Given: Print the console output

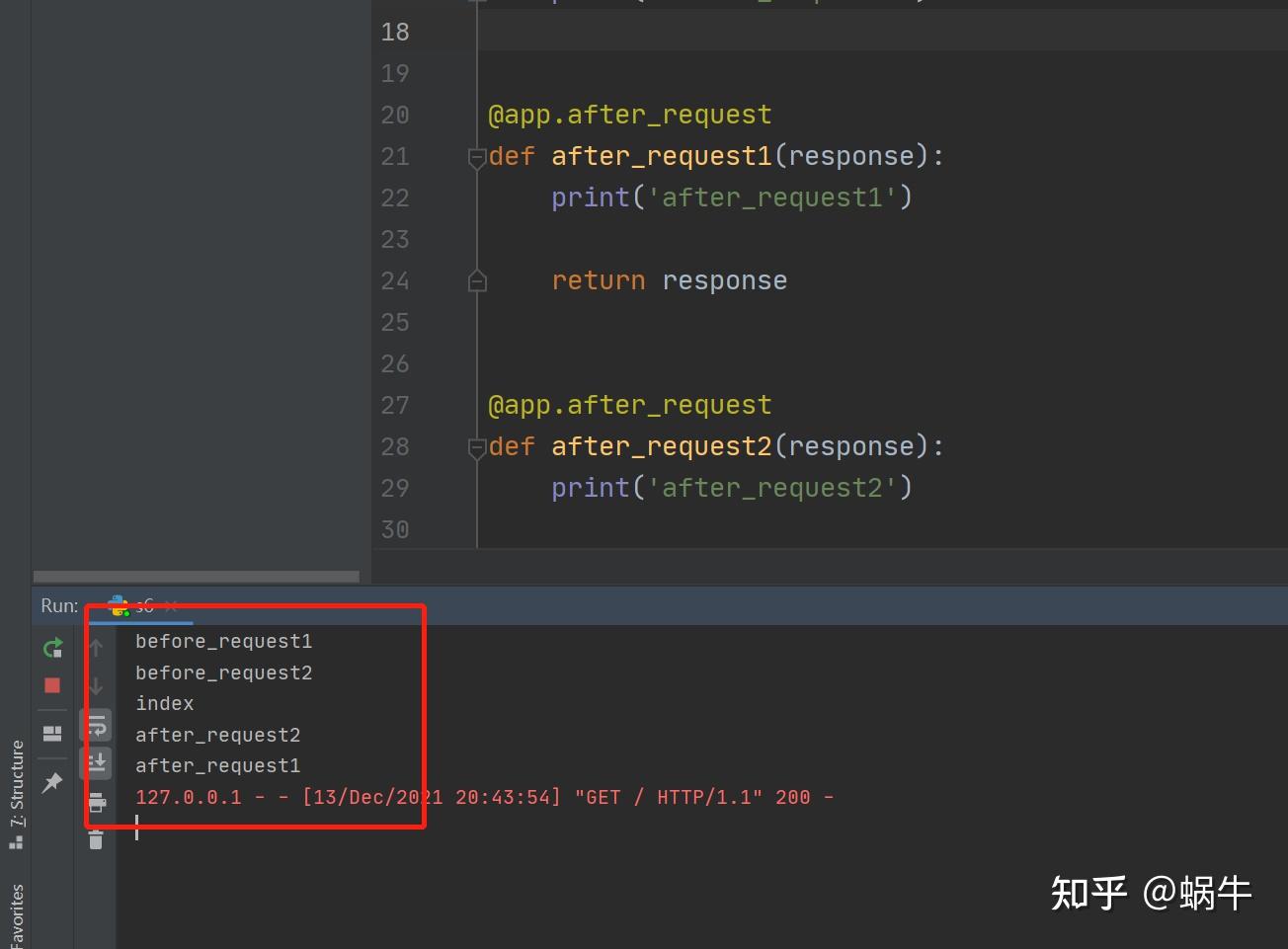Looking at the screenshot, I should point(96,802).
